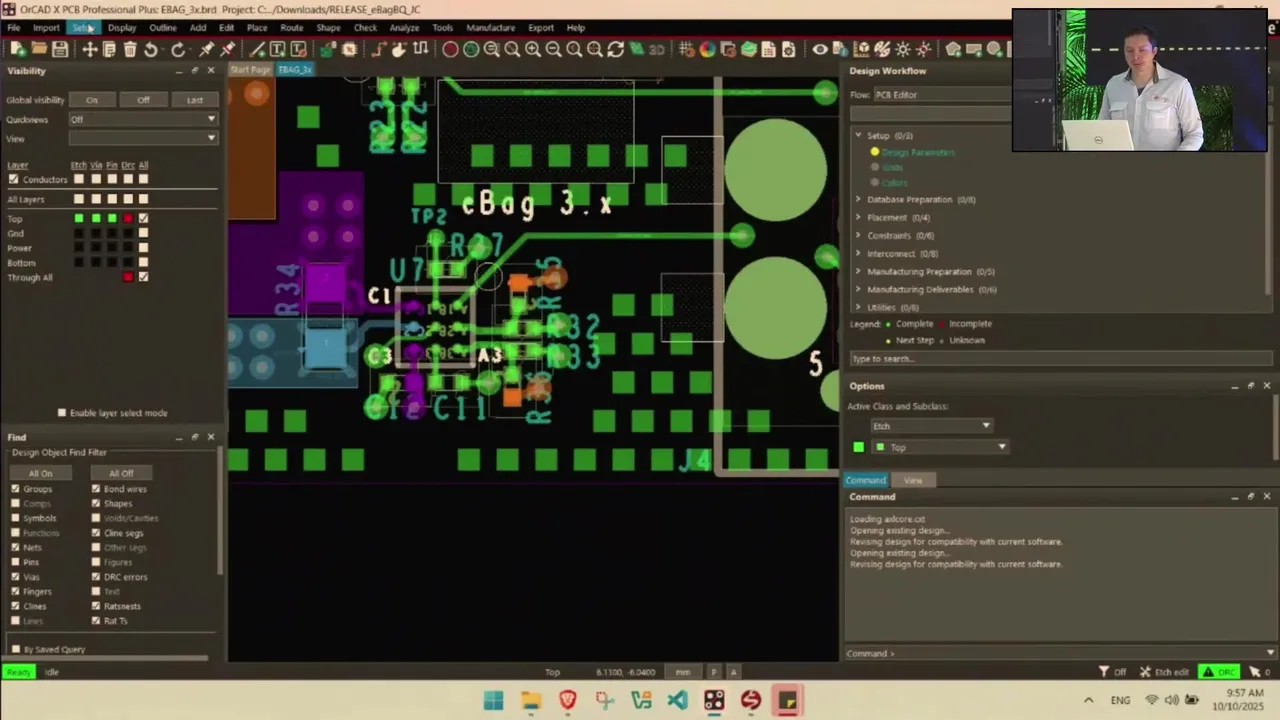This screenshot has width=1280, height=720.
Task: Uncheck DRC errors in Find filter
Action: (x=96, y=577)
